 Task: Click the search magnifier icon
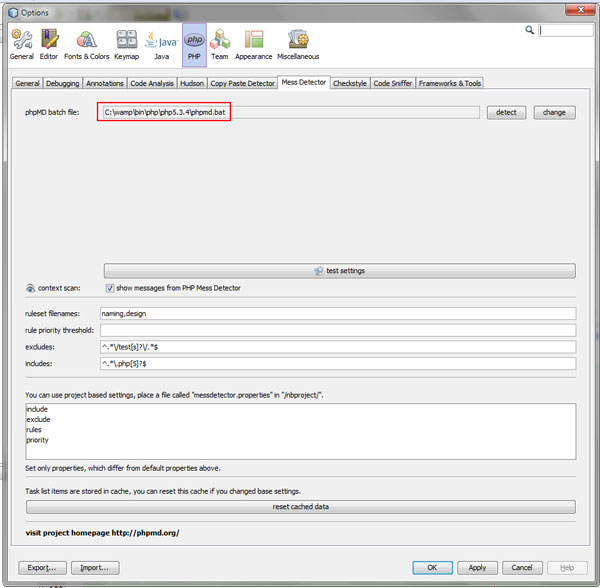(x=529, y=30)
